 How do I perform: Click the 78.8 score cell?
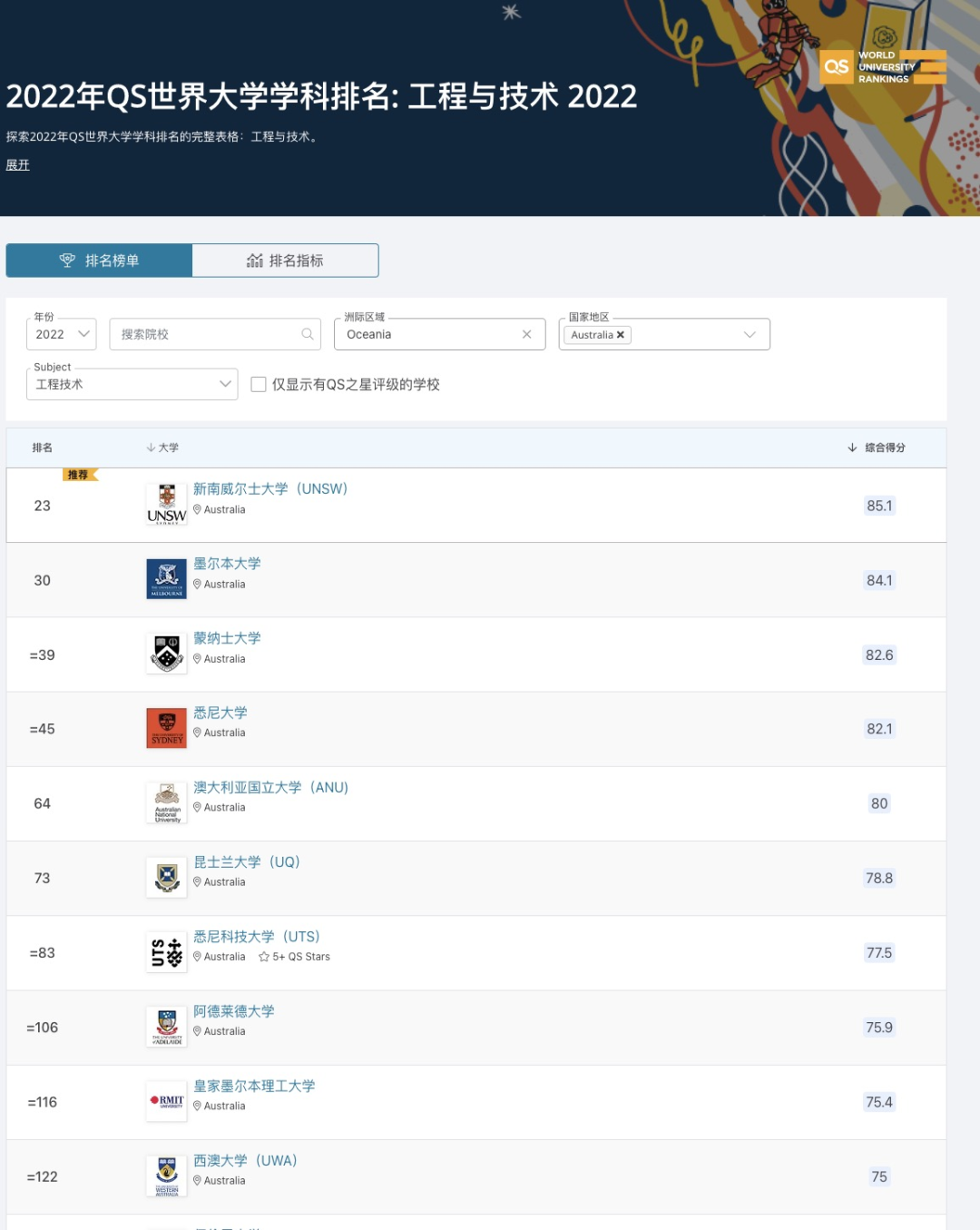[x=879, y=878]
